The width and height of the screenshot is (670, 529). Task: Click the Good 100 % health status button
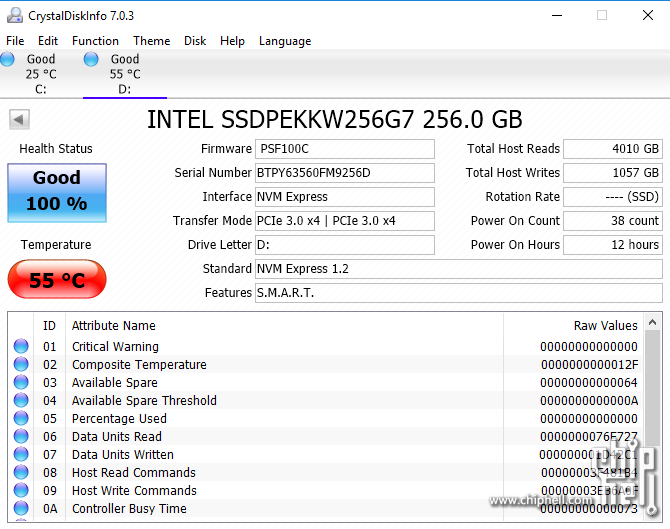57,192
